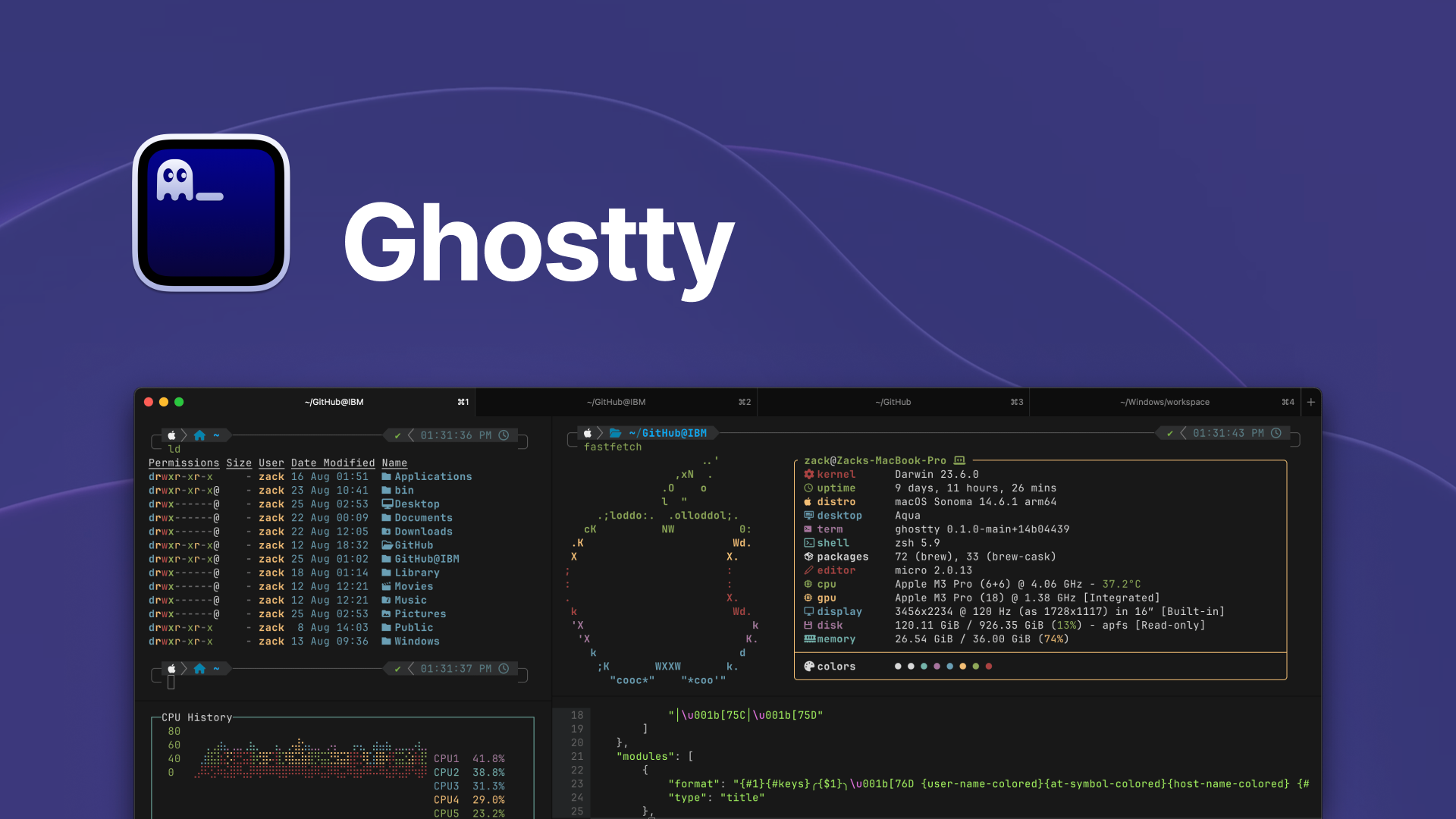Open a new tab with the plus button

pyautogui.click(x=1310, y=402)
